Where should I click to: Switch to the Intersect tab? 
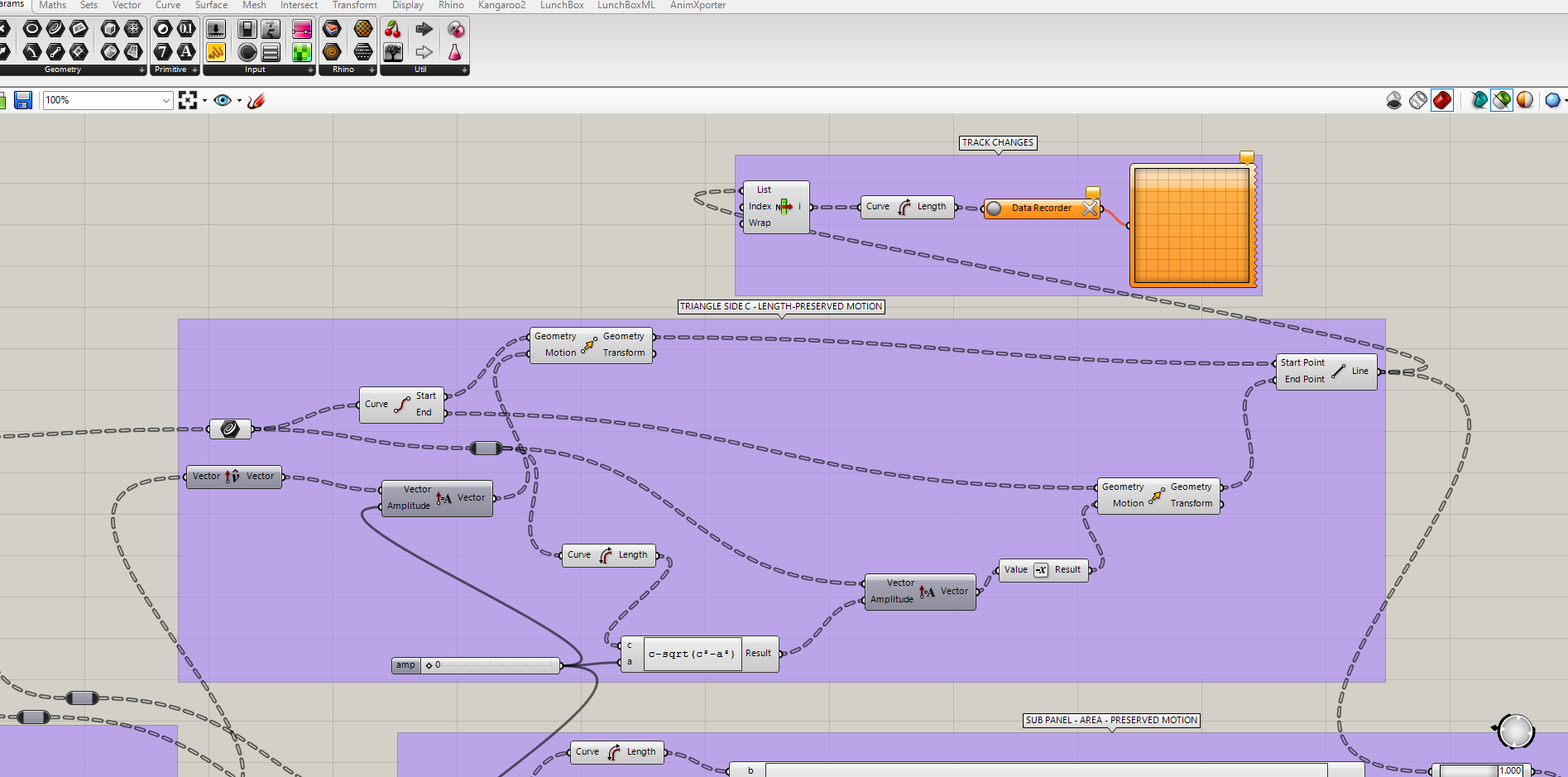click(x=299, y=5)
